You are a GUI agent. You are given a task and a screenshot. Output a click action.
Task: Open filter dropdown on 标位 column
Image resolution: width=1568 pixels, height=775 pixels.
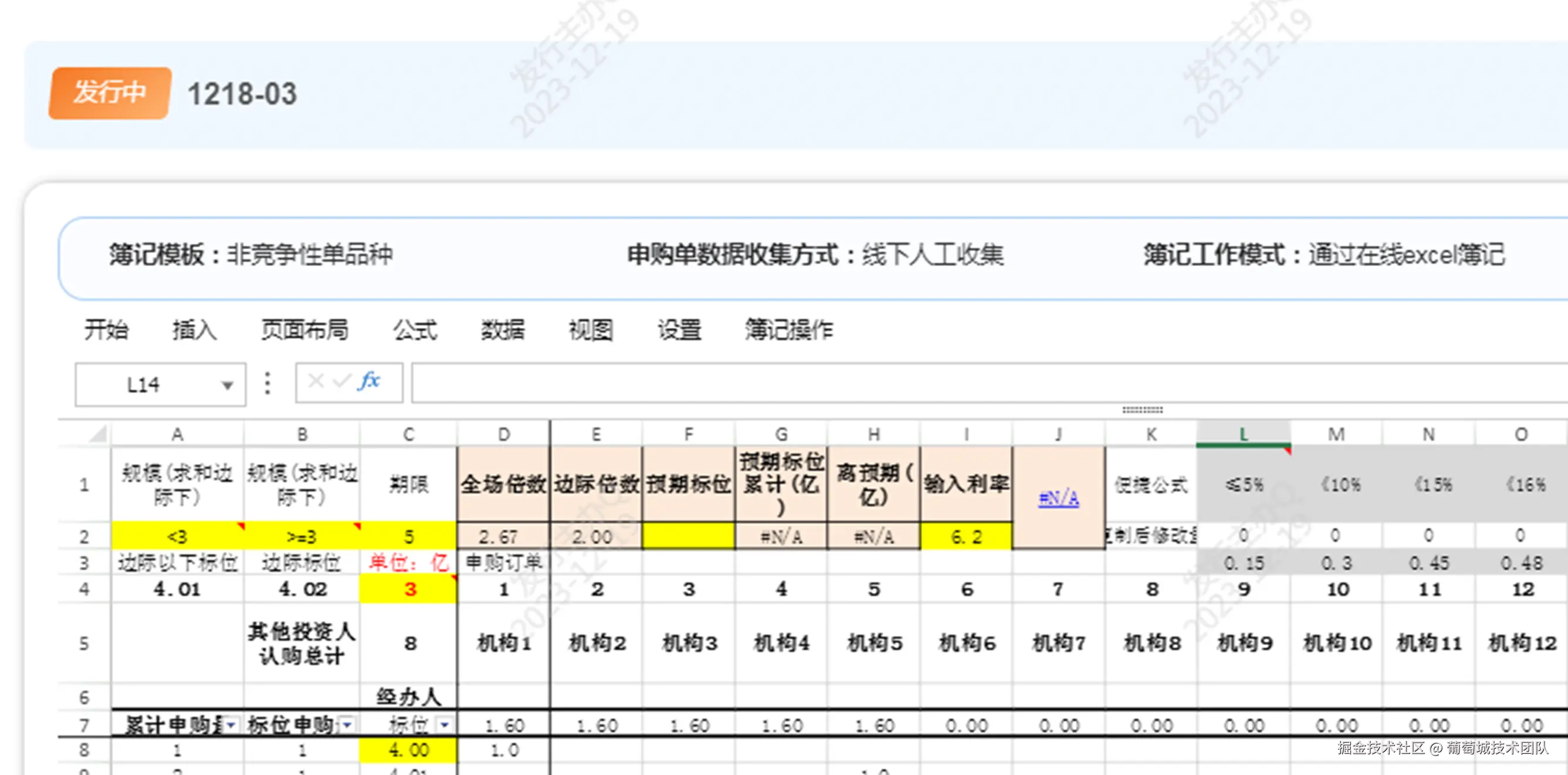(x=444, y=725)
